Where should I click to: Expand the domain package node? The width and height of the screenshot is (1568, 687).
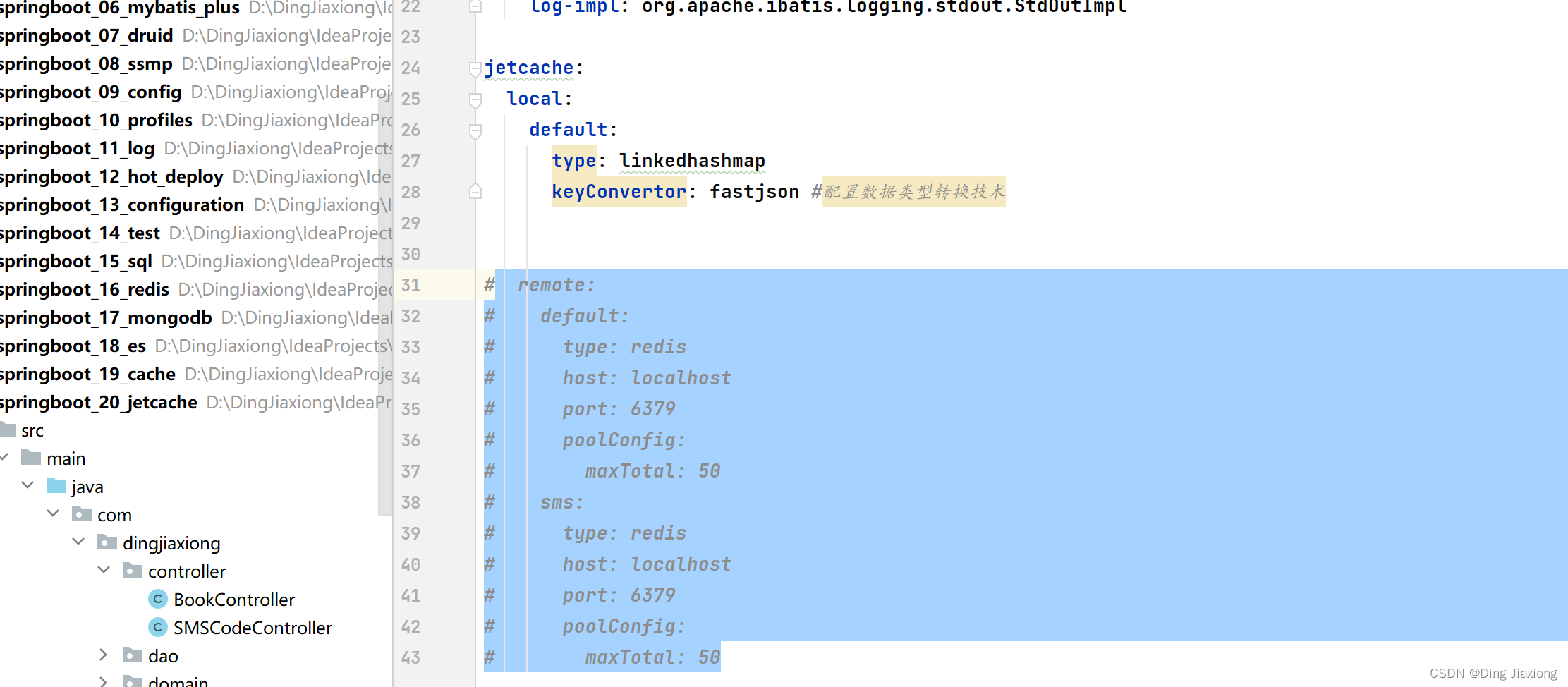point(104,681)
